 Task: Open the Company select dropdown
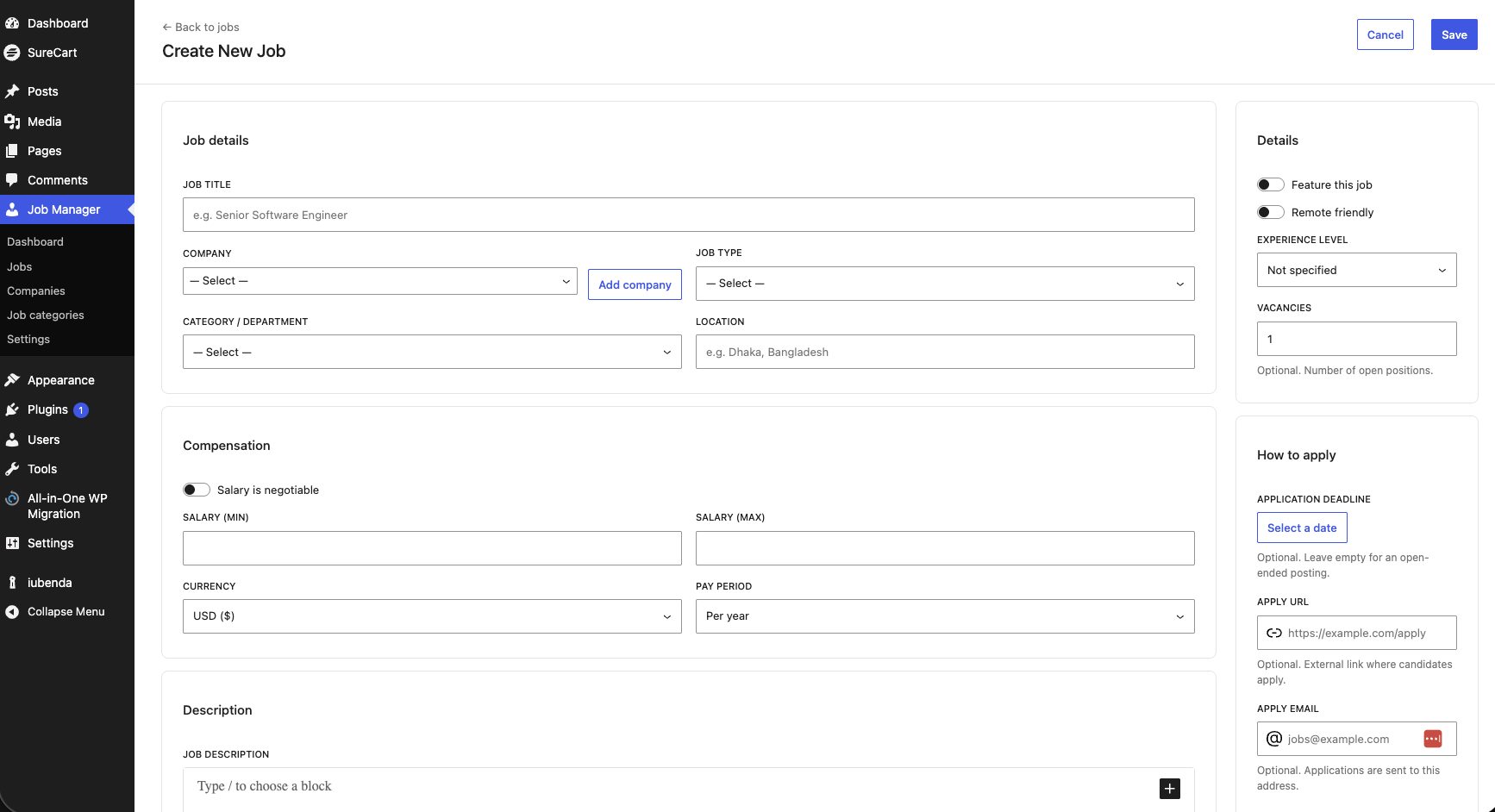(x=380, y=281)
